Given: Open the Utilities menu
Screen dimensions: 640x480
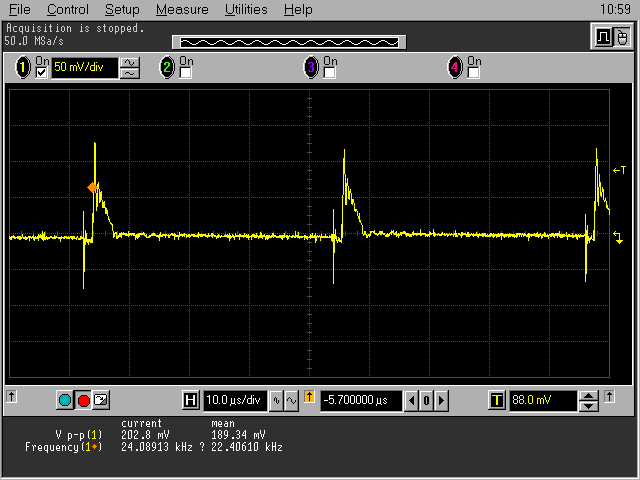Looking at the screenshot, I should (245, 9).
